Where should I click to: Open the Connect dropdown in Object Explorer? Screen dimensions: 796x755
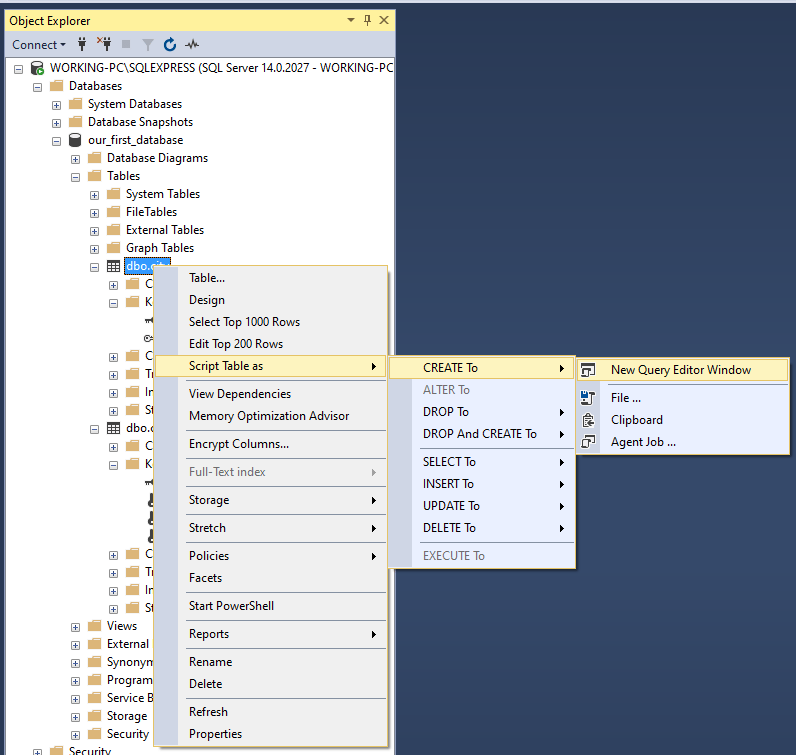pyautogui.click(x=39, y=45)
